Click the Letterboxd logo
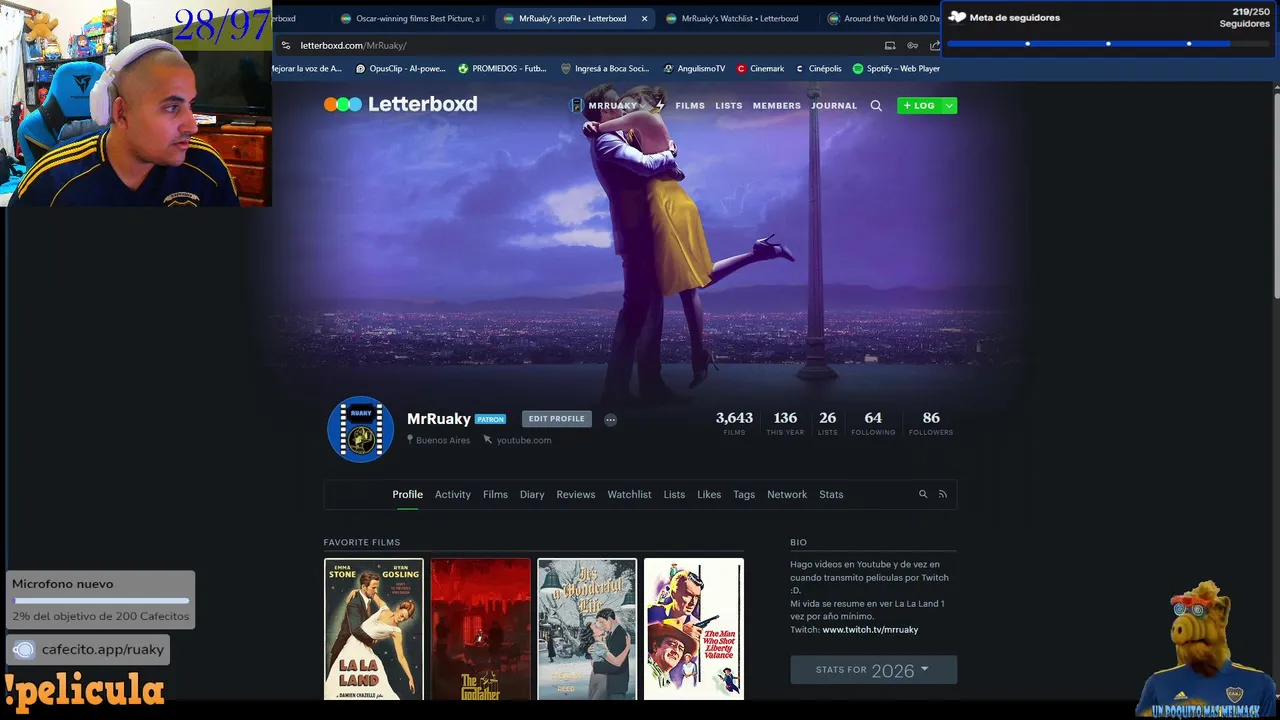The image size is (1280, 720). (400, 104)
